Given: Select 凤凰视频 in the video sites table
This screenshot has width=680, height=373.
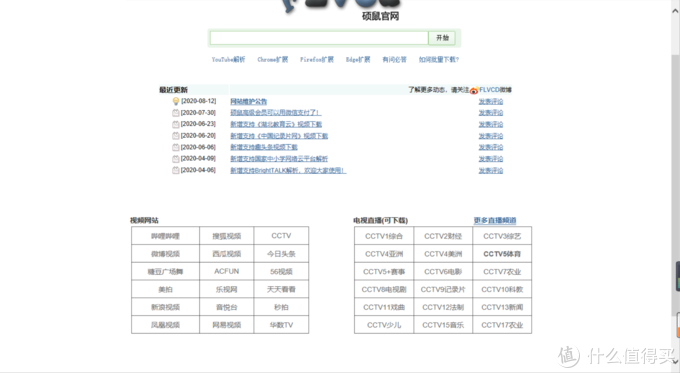Looking at the screenshot, I should 165,325.
